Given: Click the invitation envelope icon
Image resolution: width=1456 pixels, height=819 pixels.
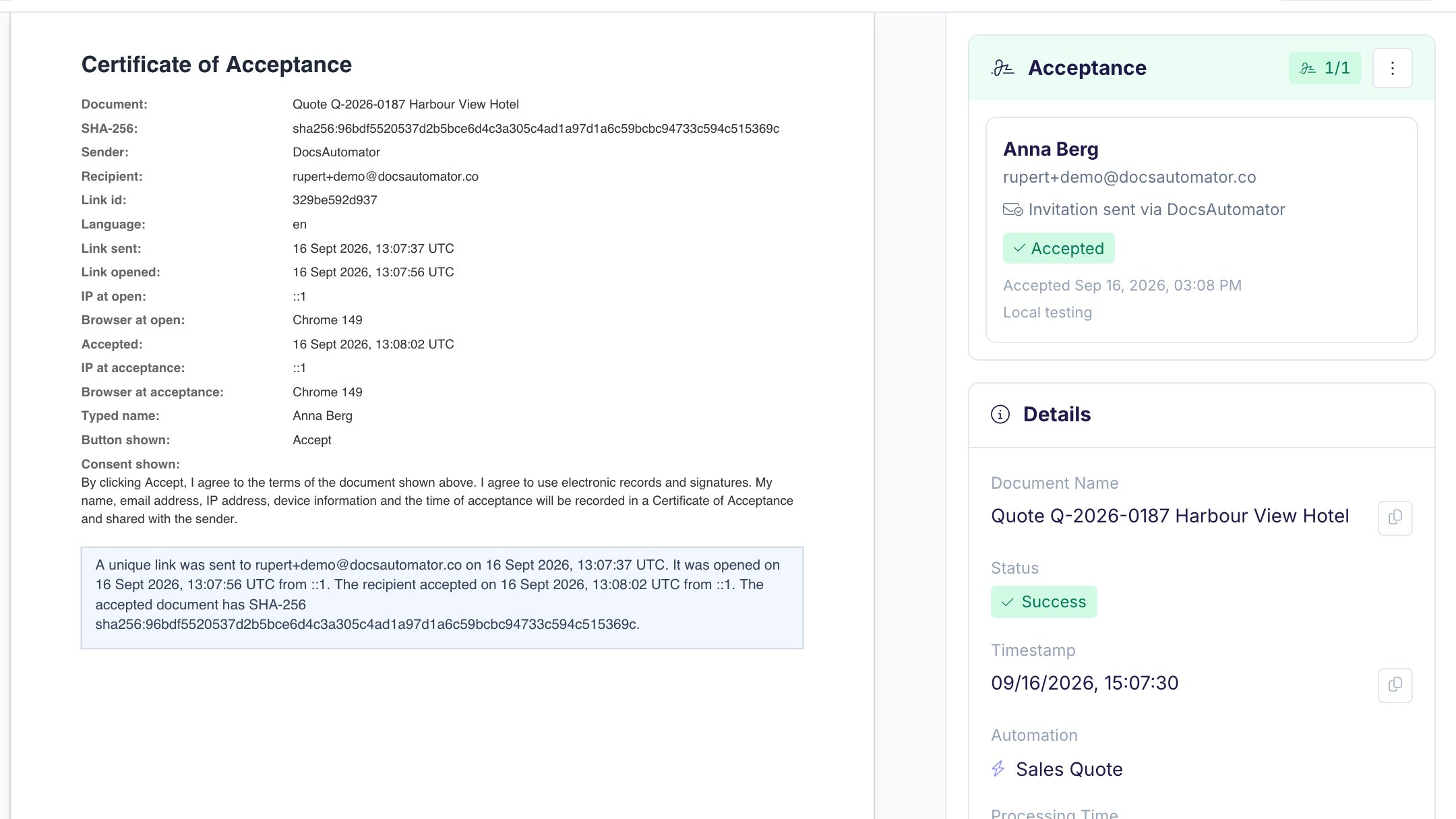Looking at the screenshot, I should [x=1012, y=210].
